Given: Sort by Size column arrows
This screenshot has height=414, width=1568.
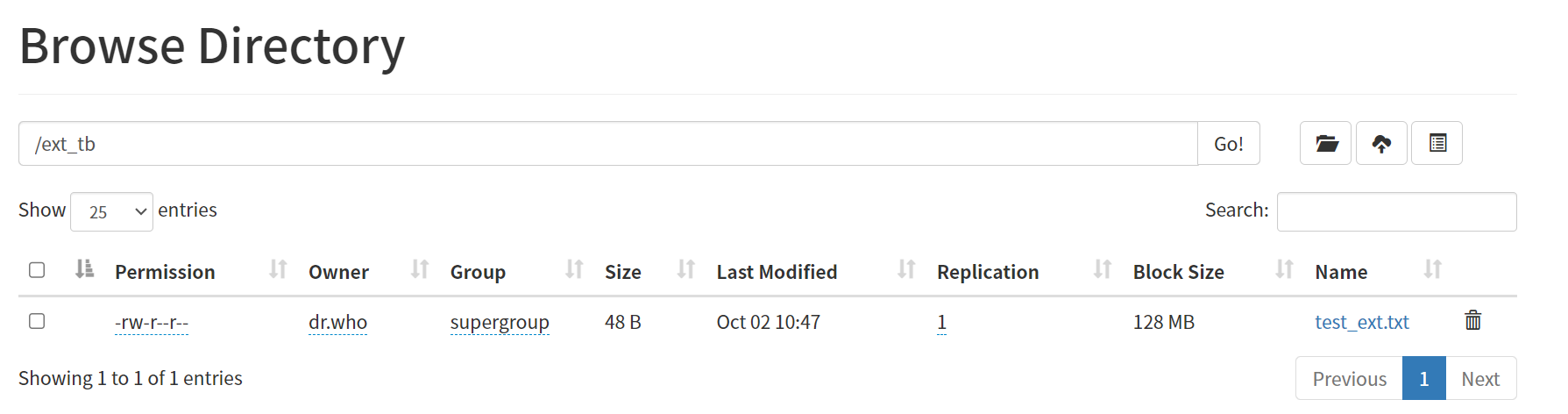Looking at the screenshot, I should pyautogui.click(x=686, y=269).
